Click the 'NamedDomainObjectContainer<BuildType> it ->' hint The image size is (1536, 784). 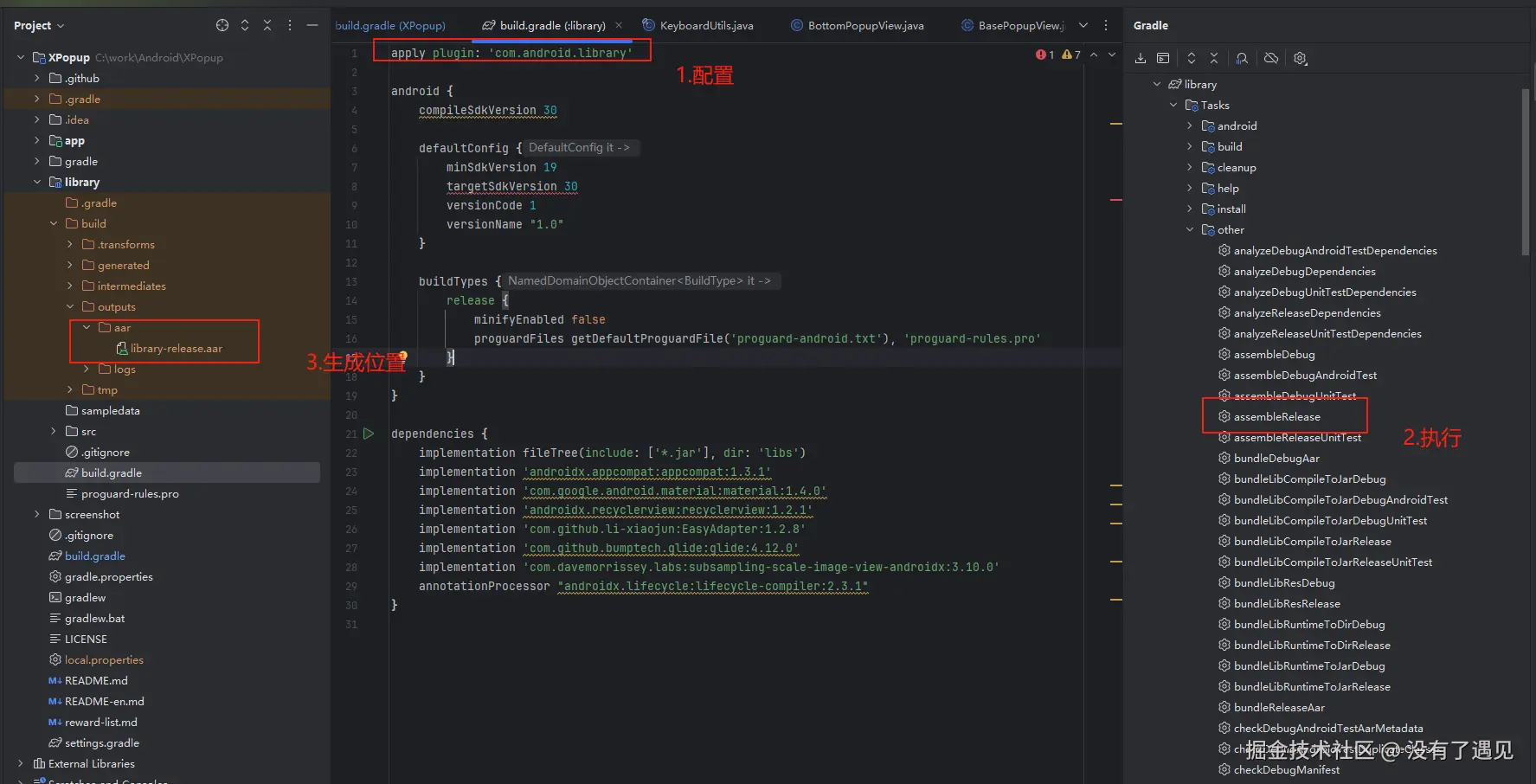639,280
